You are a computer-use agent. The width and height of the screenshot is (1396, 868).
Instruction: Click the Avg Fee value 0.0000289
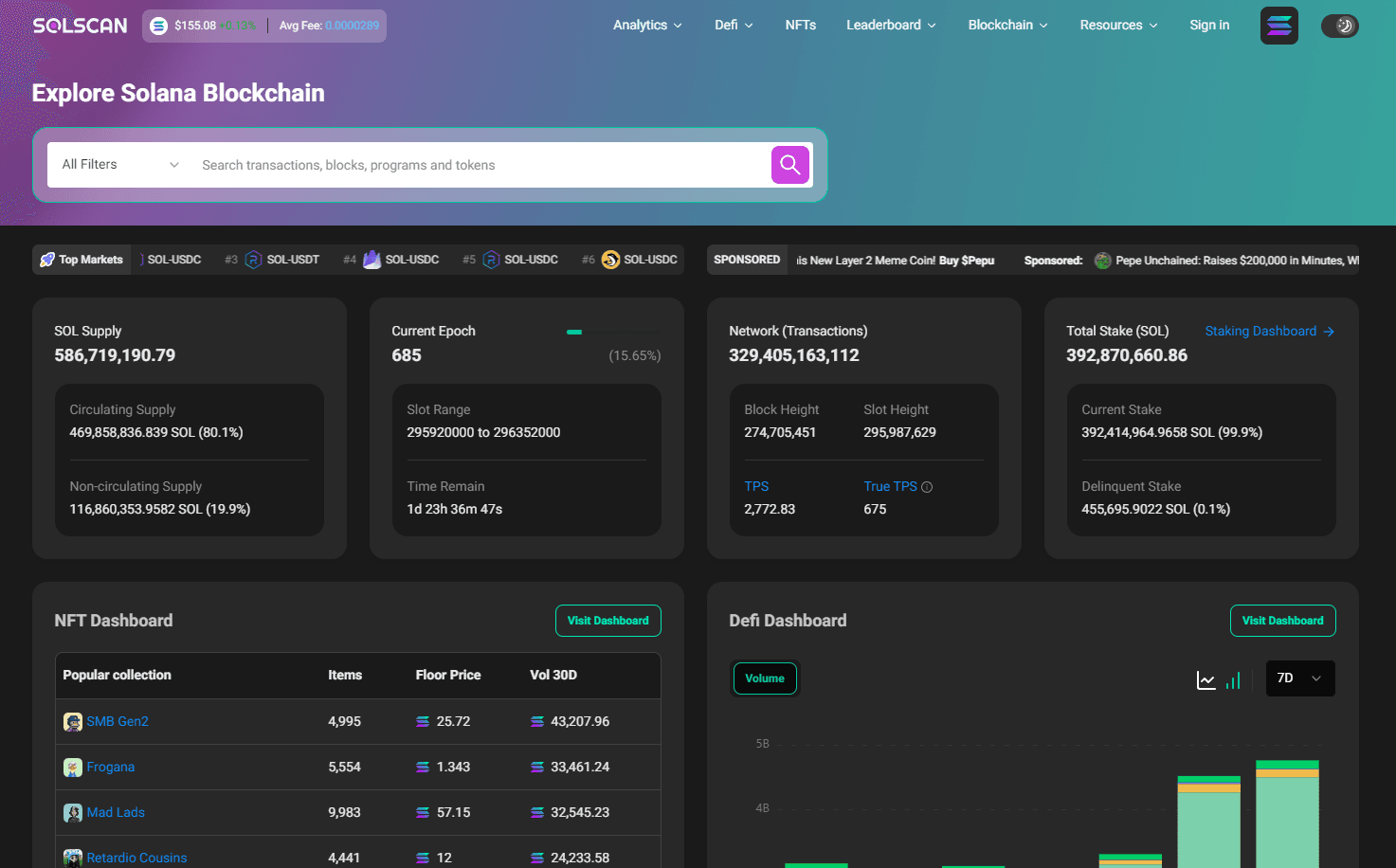coord(352,26)
